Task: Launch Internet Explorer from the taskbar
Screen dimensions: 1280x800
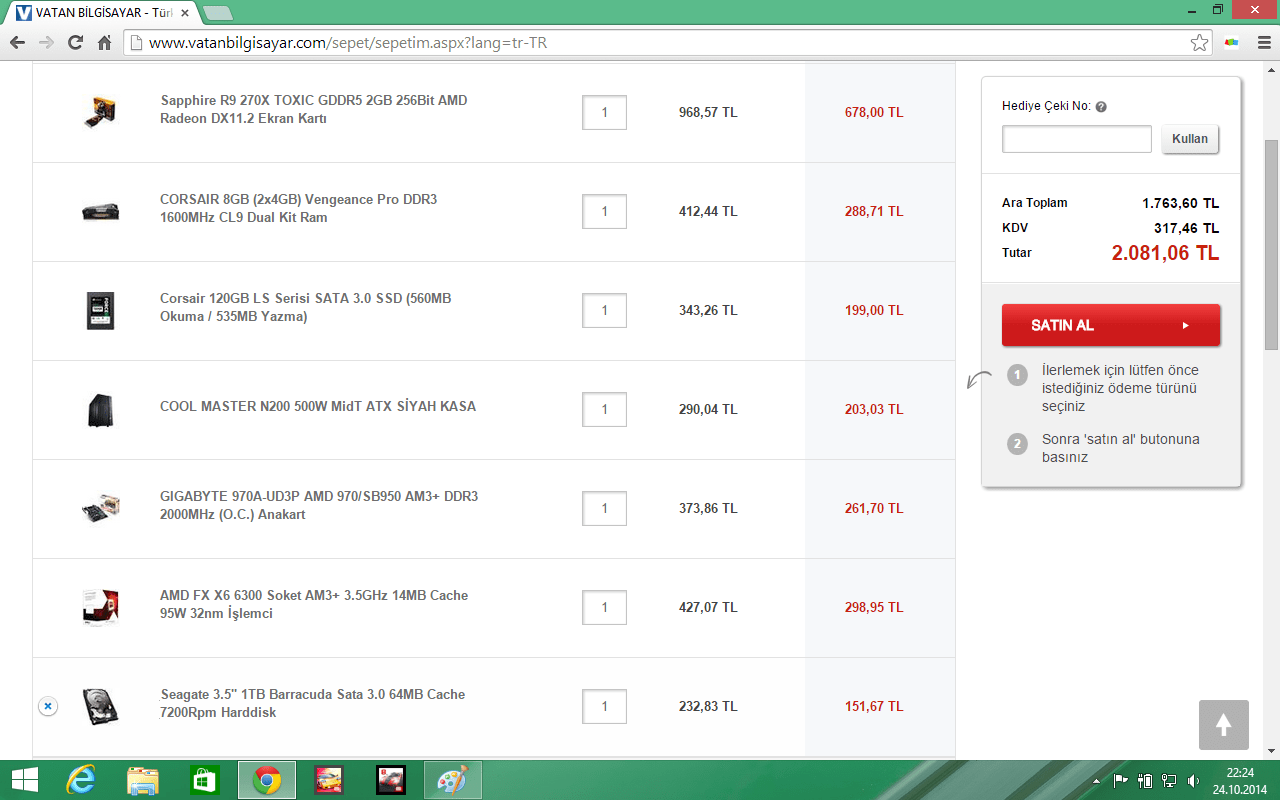Action: (81, 780)
